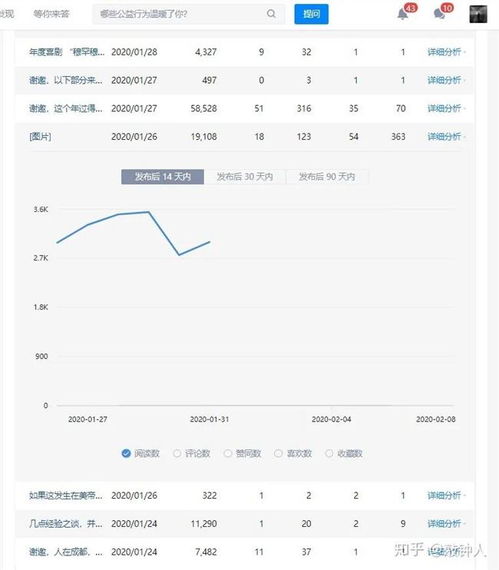Collapse 详细分析 for the [图片] row
This screenshot has width=499, height=570.
446,137
